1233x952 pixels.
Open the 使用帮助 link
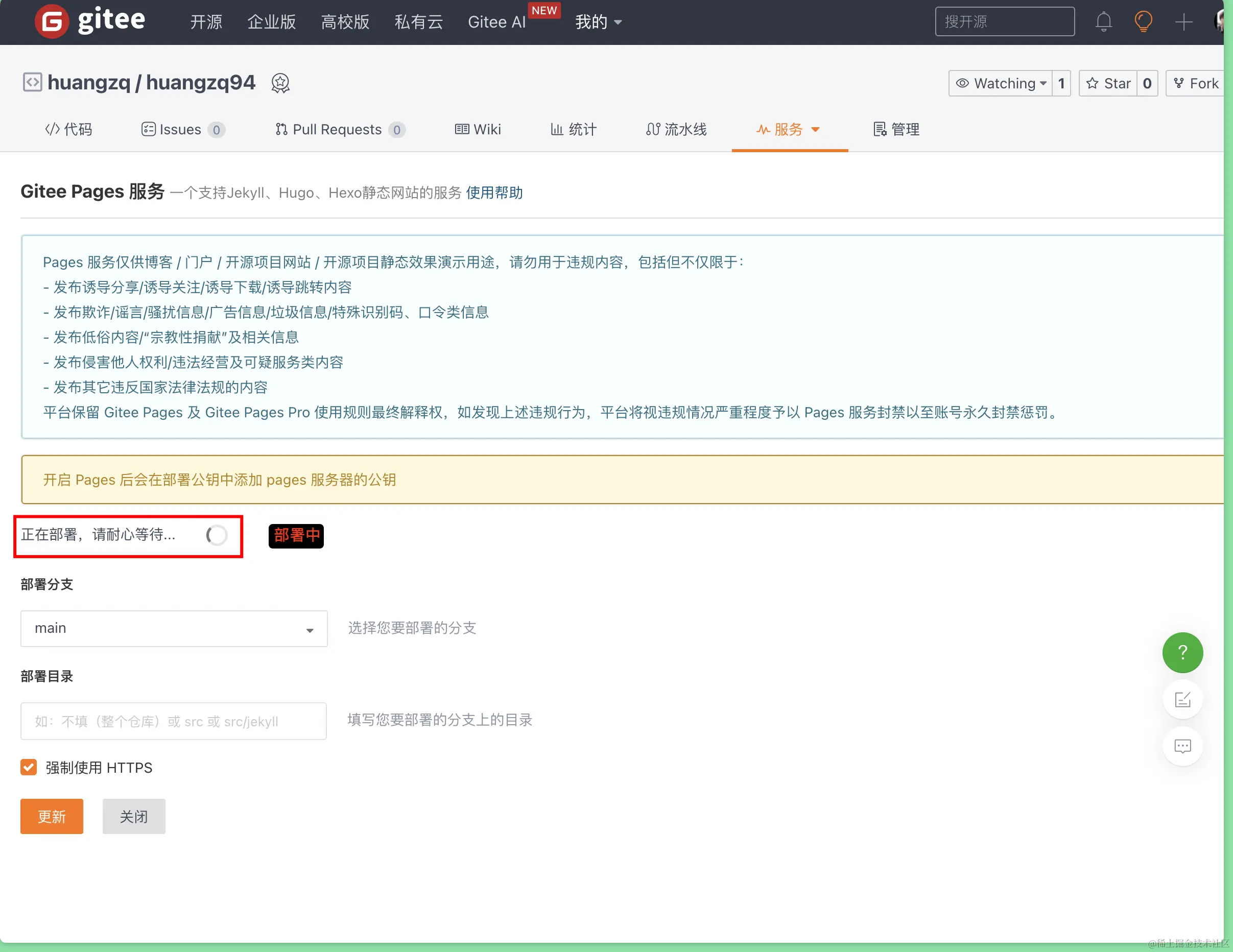click(x=494, y=193)
